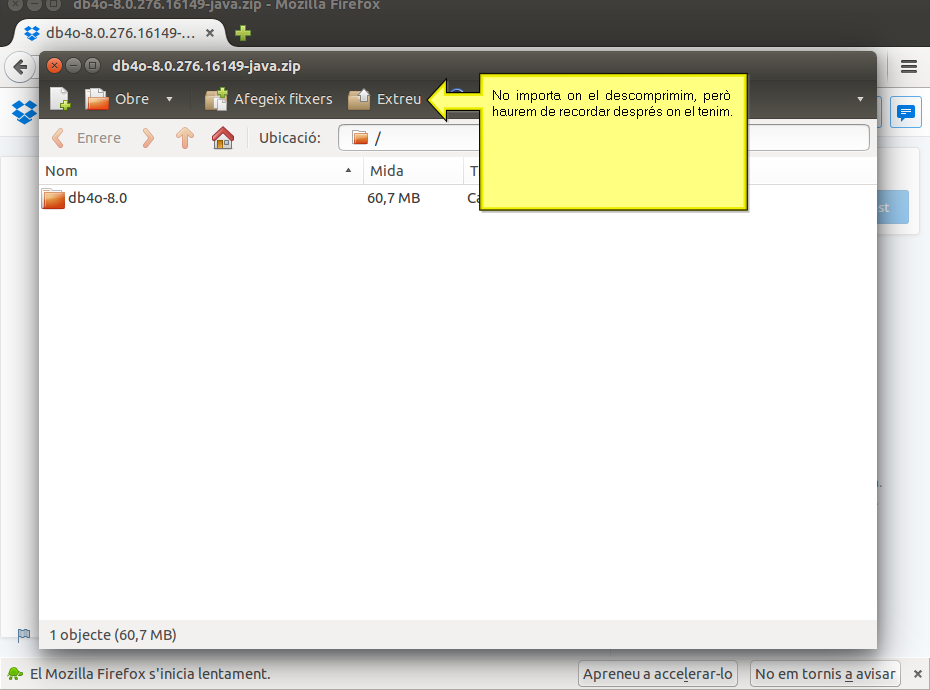Click the status bar text 1 objecte

113,635
